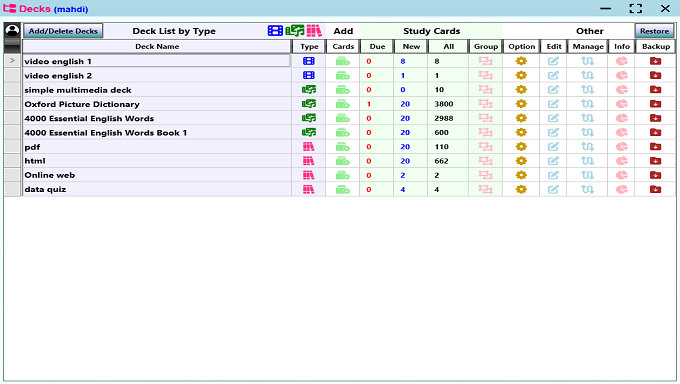
Task: Maximize the Decks window
Action: point(635,8)
